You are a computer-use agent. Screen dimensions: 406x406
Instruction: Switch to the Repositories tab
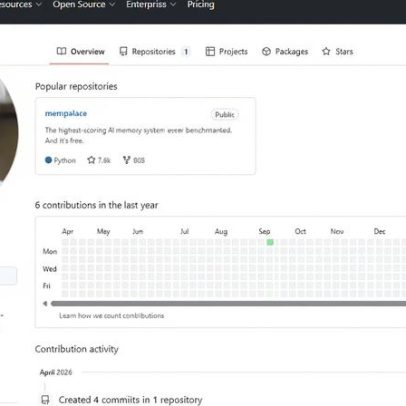pos(155,51)
